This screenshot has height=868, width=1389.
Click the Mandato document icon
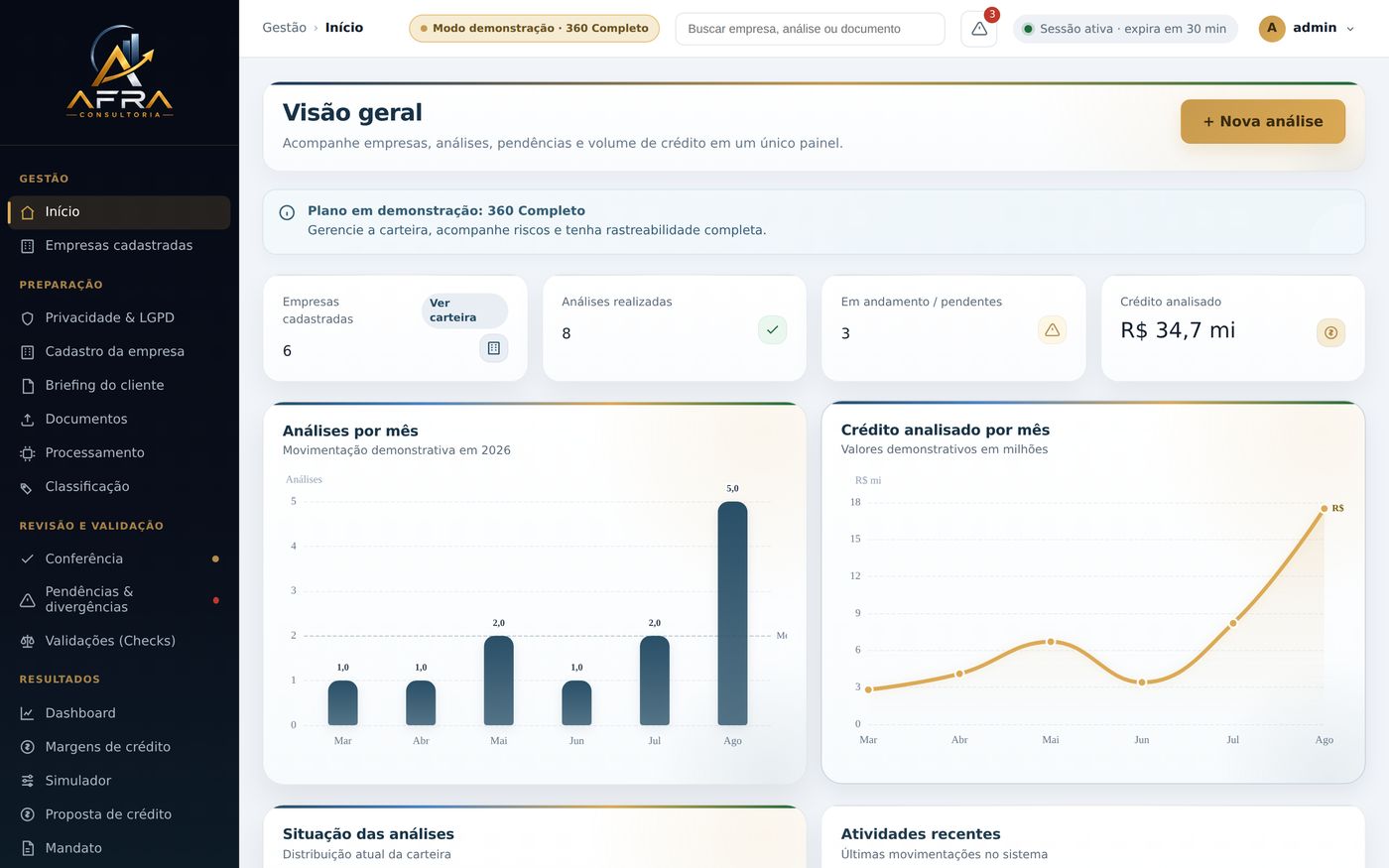28,849
